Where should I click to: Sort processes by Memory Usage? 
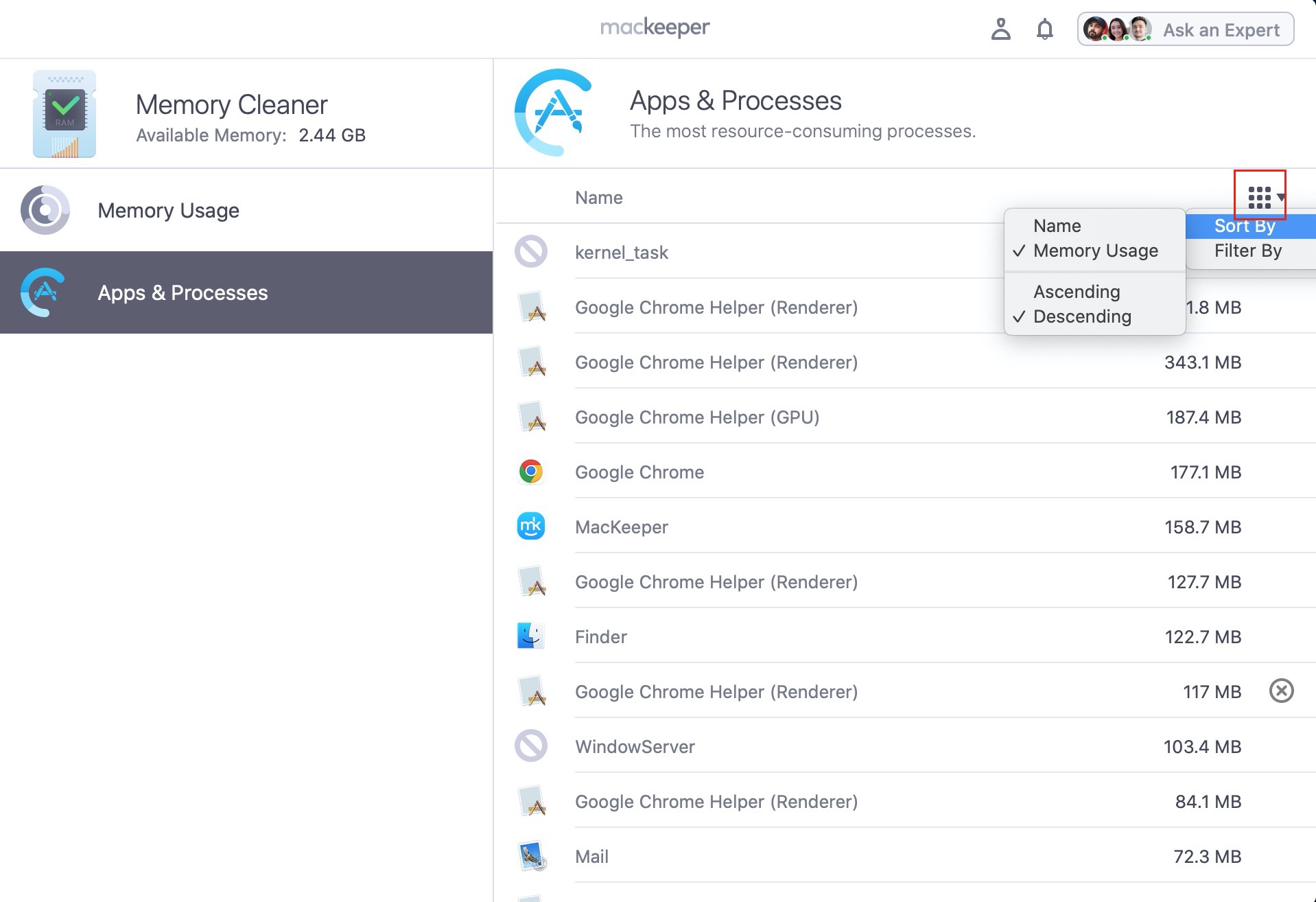(1095, 251)
